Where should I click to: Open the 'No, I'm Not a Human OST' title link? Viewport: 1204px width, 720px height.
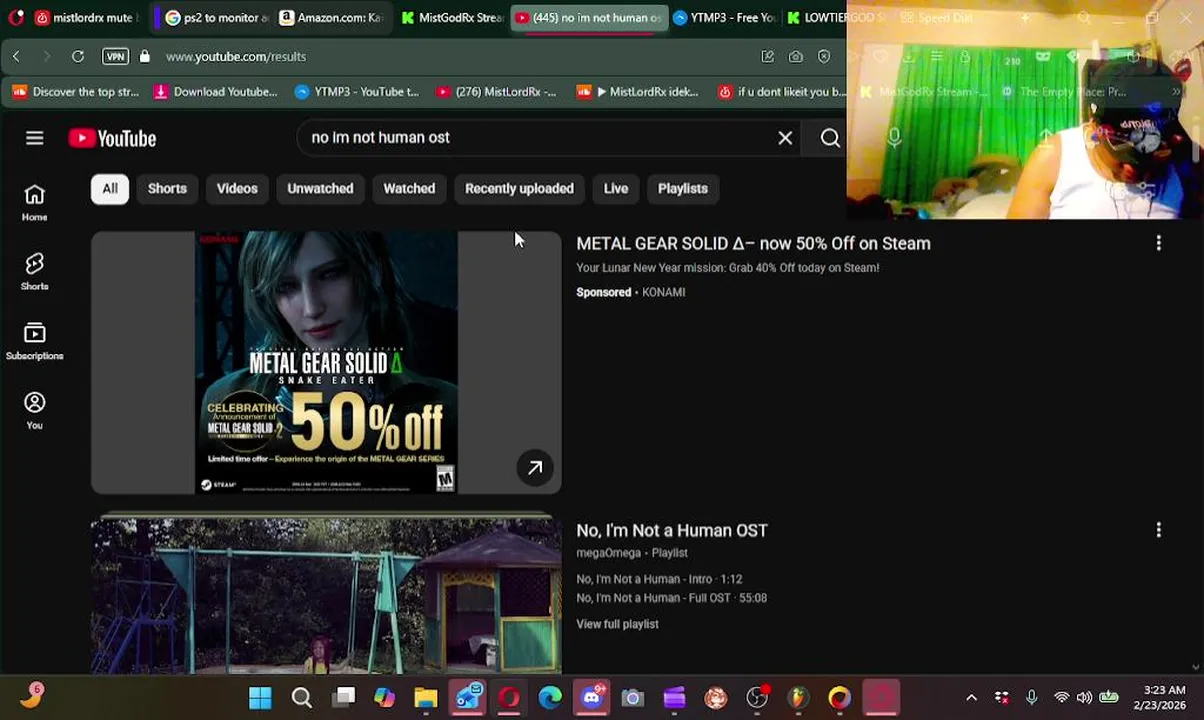[672, 530]
